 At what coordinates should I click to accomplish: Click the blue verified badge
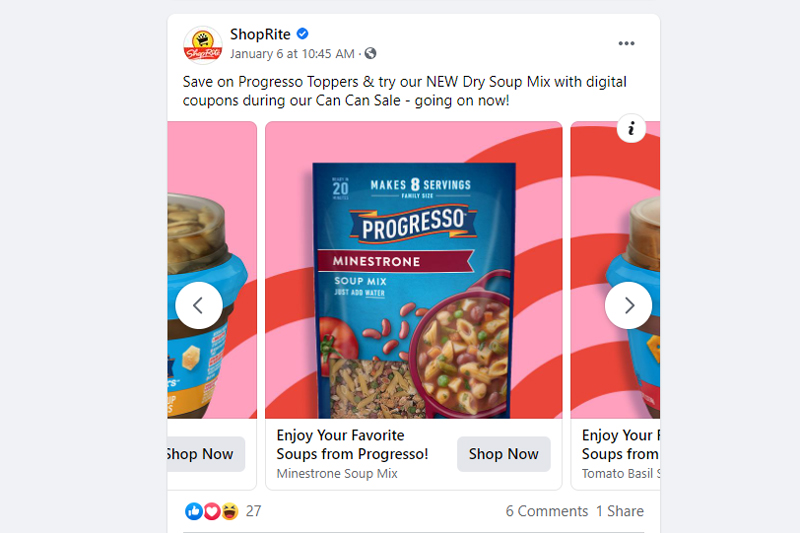303,34
